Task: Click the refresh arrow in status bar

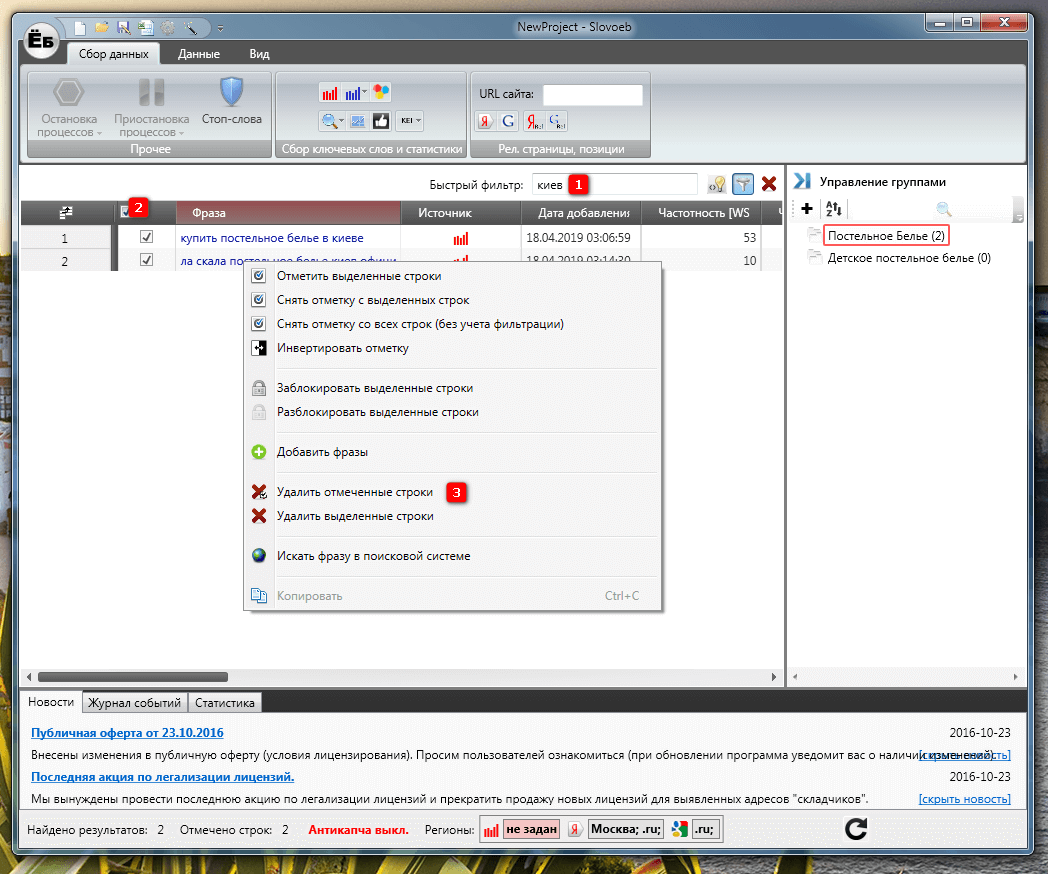Action: point(856,829)
